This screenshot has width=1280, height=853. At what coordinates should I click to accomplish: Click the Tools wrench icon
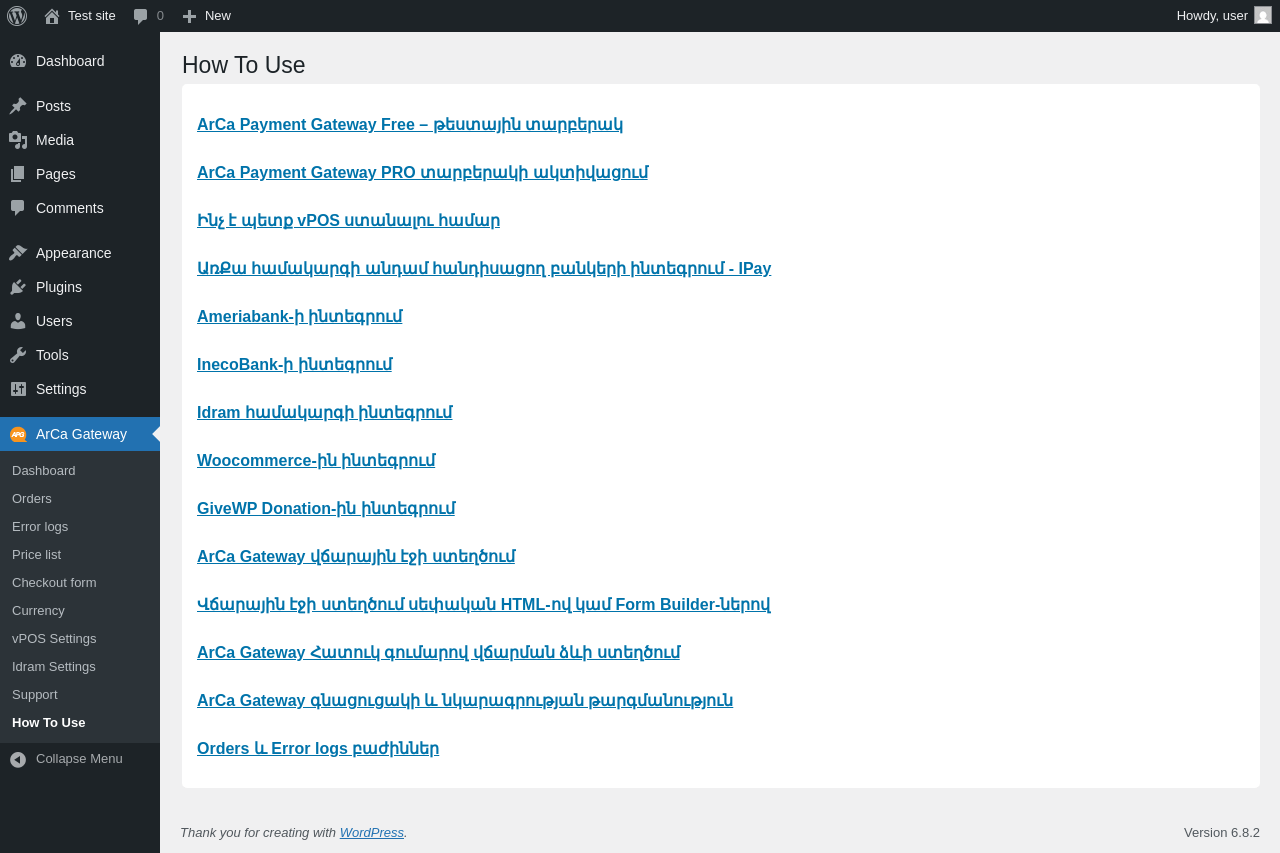[18, 355]
